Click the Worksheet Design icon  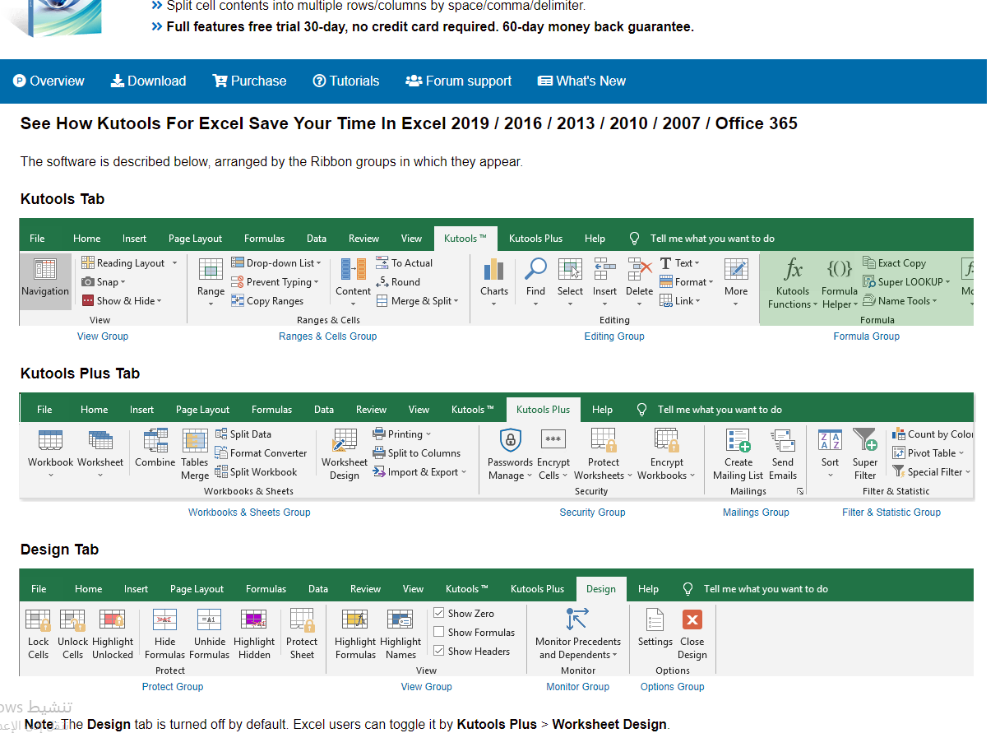(344, 440)
